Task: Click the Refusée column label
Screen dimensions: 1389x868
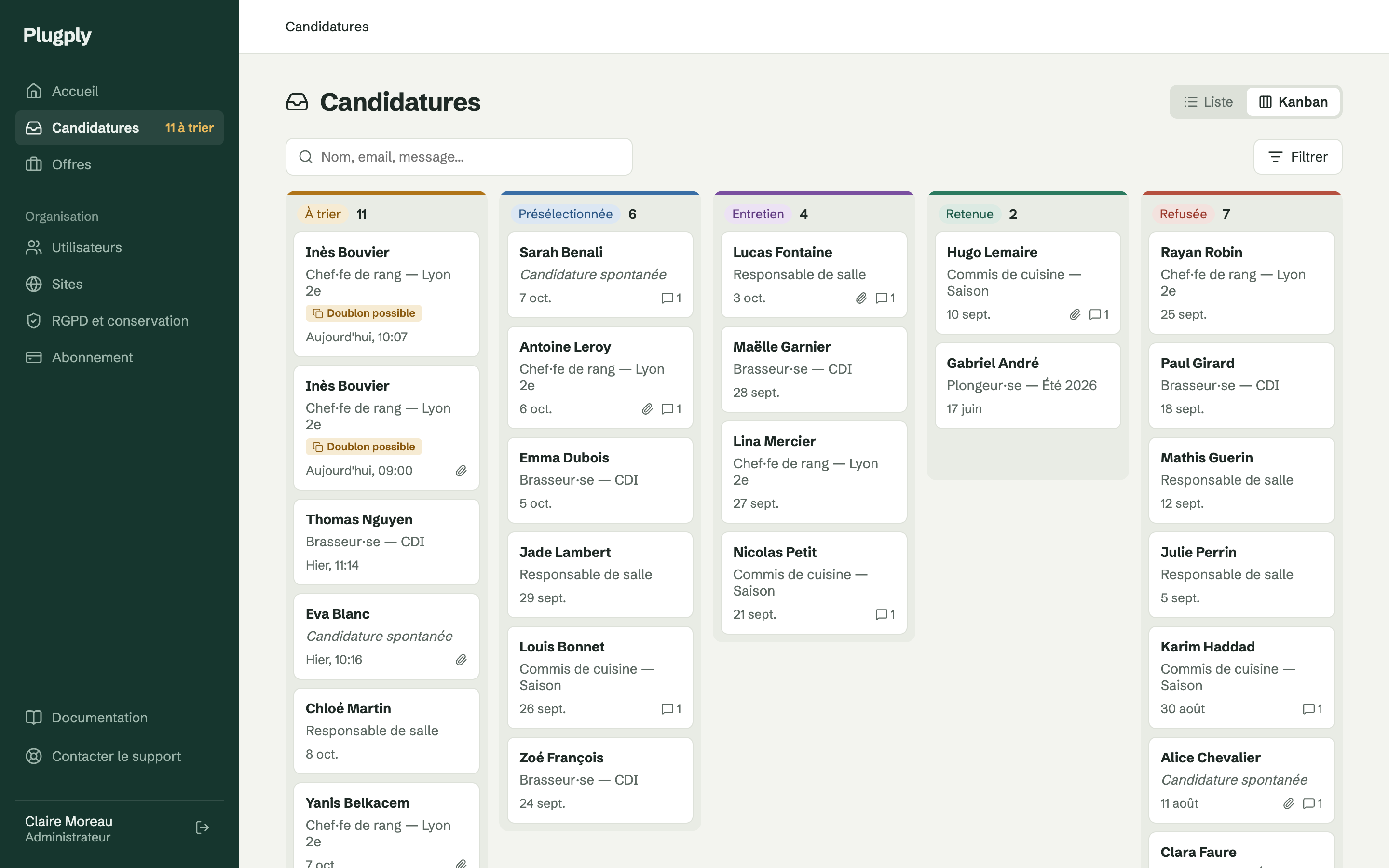Action: click(1183, 214)
